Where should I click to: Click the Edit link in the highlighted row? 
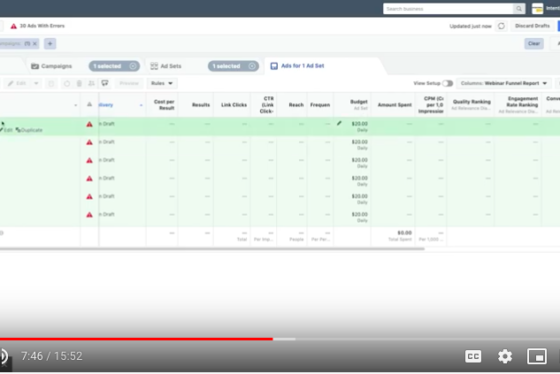tap(6, 130)
